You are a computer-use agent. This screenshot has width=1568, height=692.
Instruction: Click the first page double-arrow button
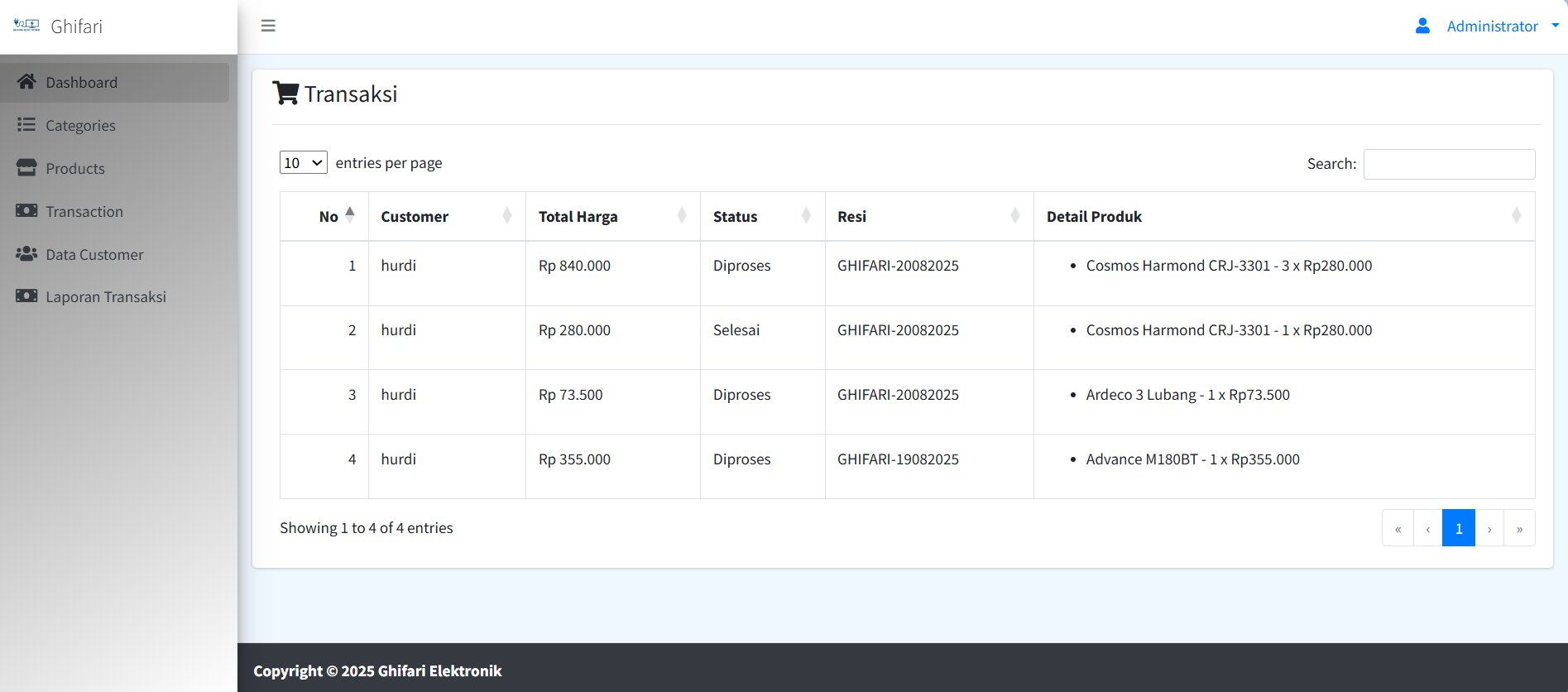(1398, 528)
